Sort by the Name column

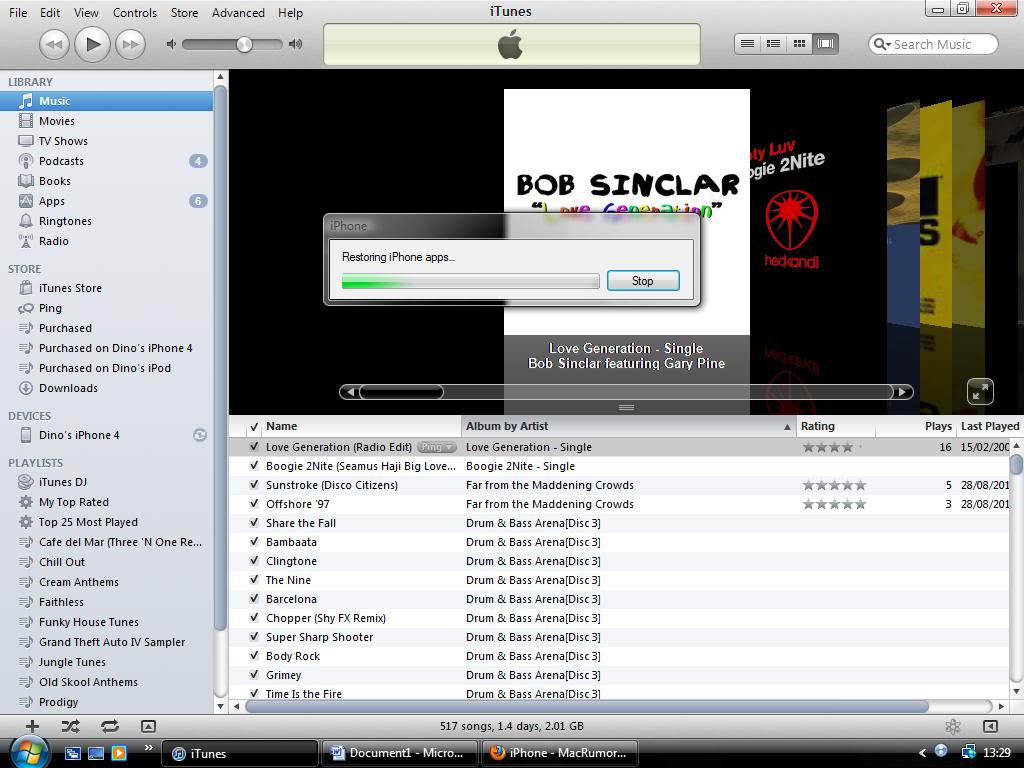pyautogui.click(x=361, y=426)
